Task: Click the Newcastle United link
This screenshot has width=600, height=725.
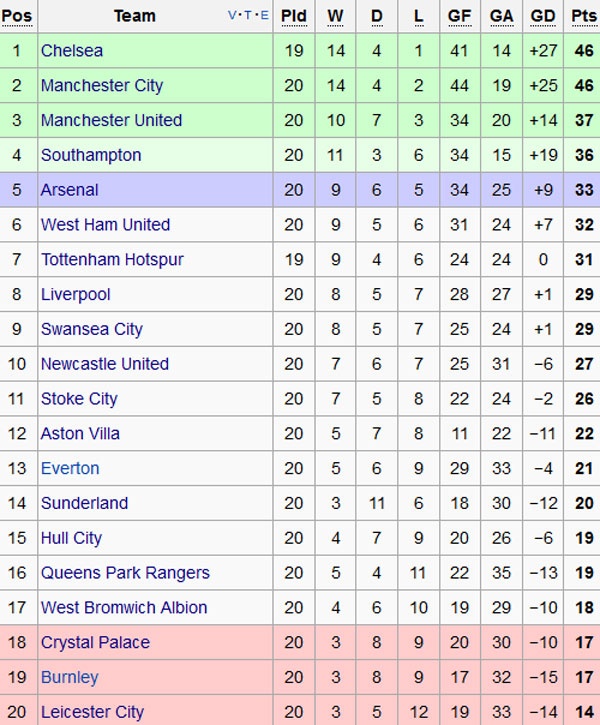Action: [105, 364]
